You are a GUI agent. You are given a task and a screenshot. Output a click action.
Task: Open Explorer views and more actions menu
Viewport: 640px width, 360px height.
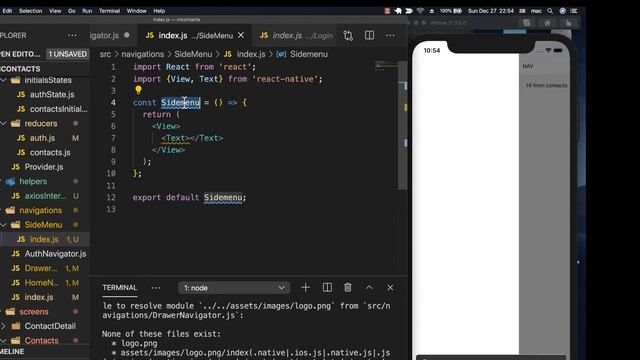(x=72, y=36)
